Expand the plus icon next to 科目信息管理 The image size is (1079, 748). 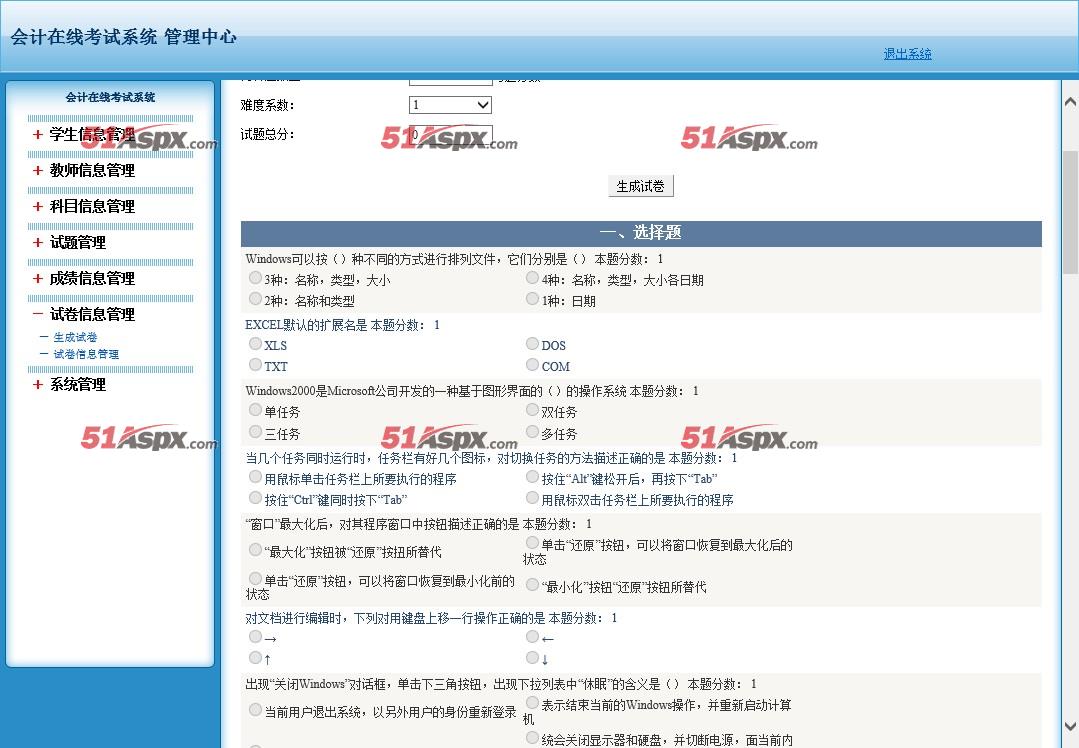pos(38,207)
